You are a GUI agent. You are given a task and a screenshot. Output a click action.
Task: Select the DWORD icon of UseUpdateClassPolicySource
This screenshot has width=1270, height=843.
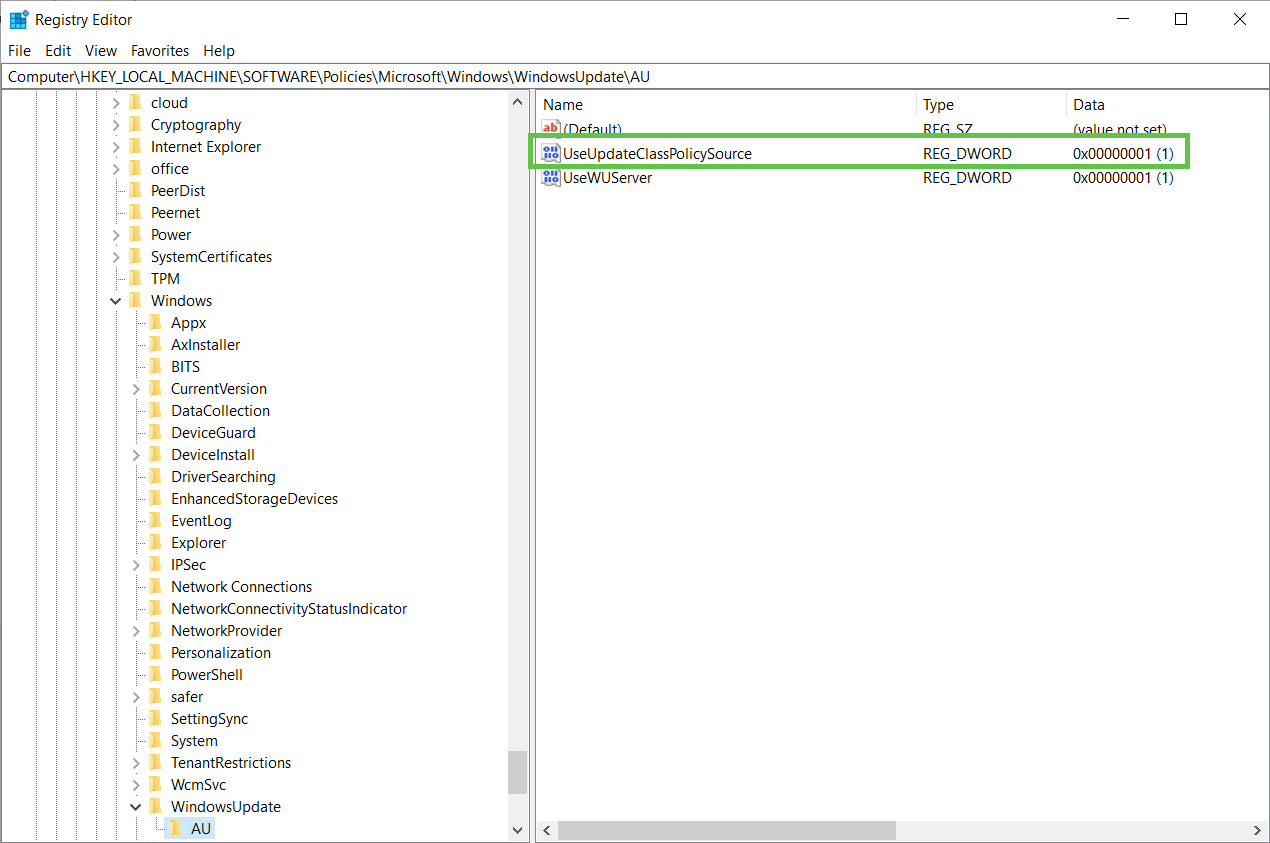pos(551,153)
